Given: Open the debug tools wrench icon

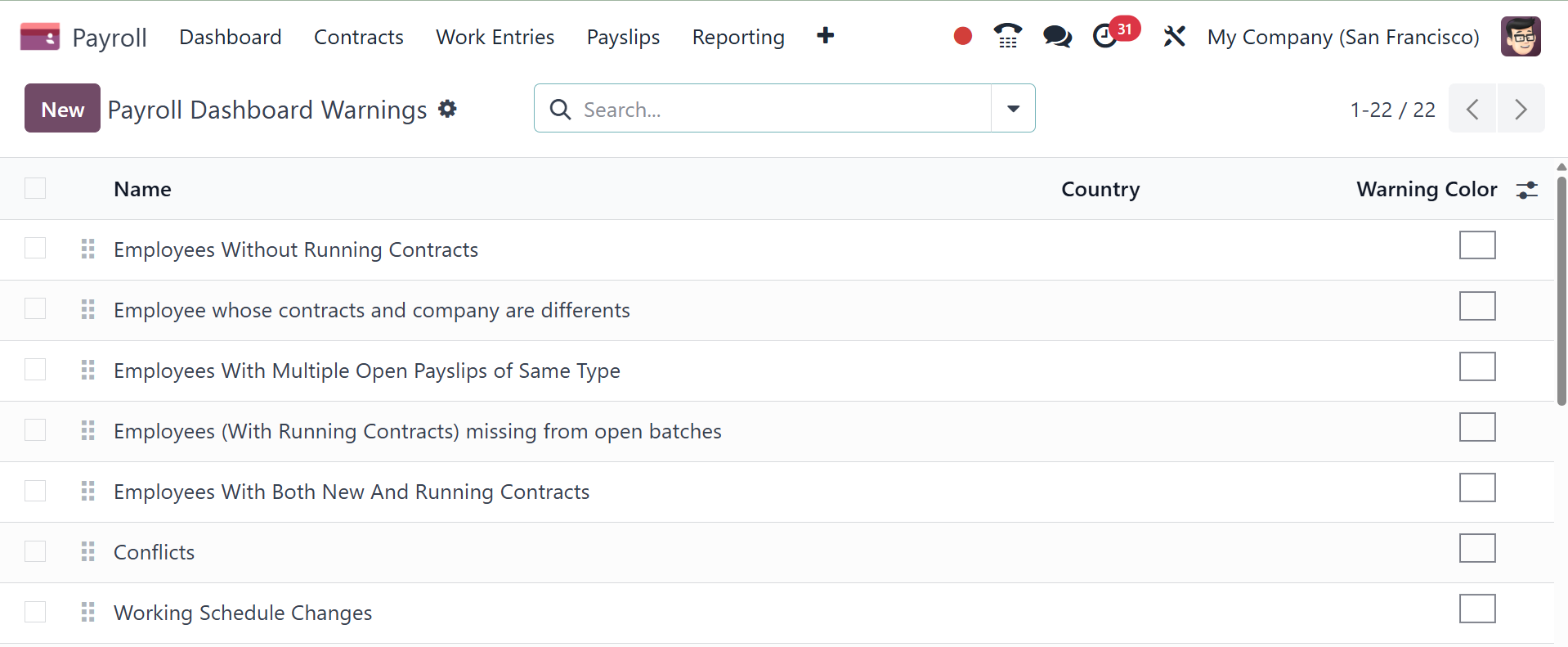Looking at the screenshot, I should (1174, 36).
